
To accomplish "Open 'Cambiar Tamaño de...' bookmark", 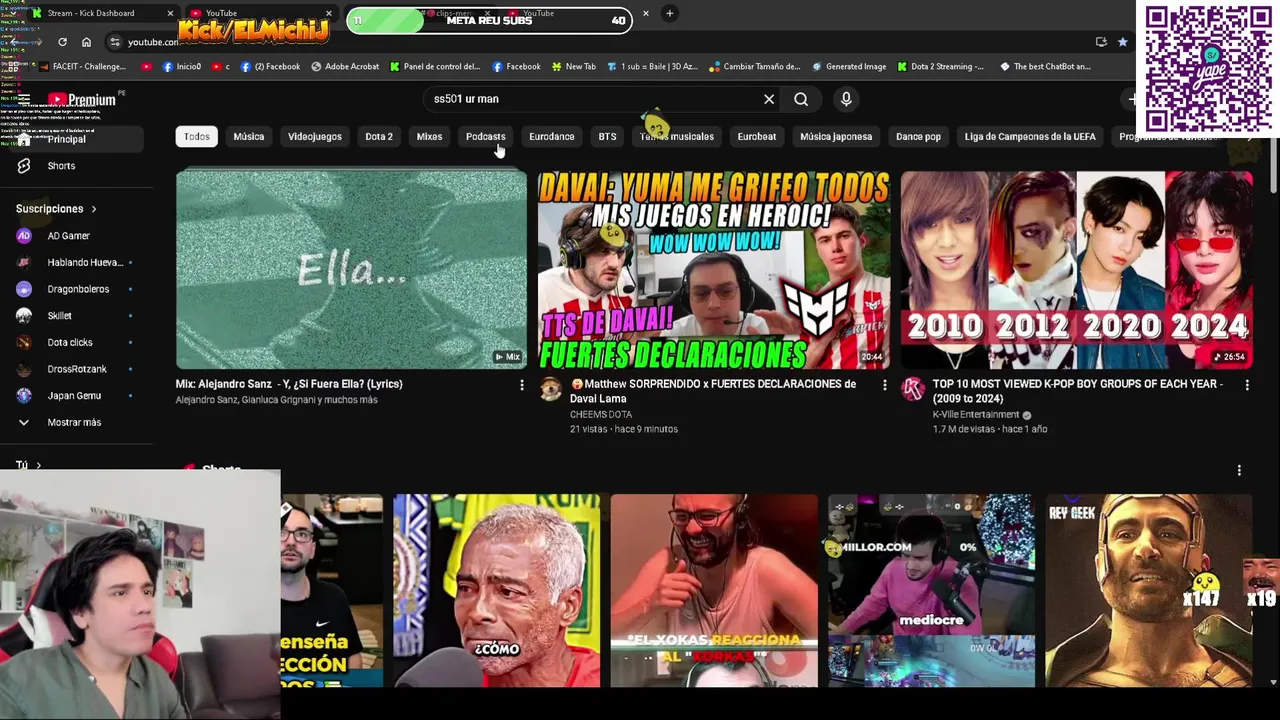I will coord(755,67).
